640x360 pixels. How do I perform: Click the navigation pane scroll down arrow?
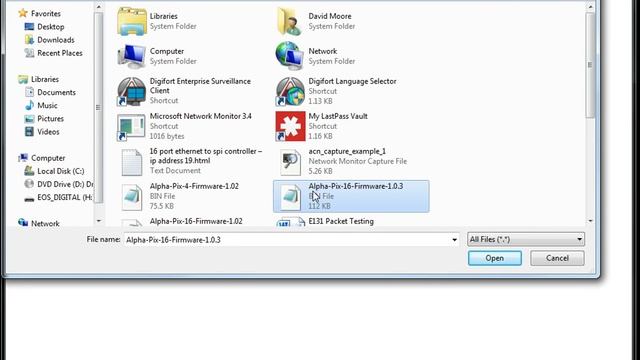[98, 221]
